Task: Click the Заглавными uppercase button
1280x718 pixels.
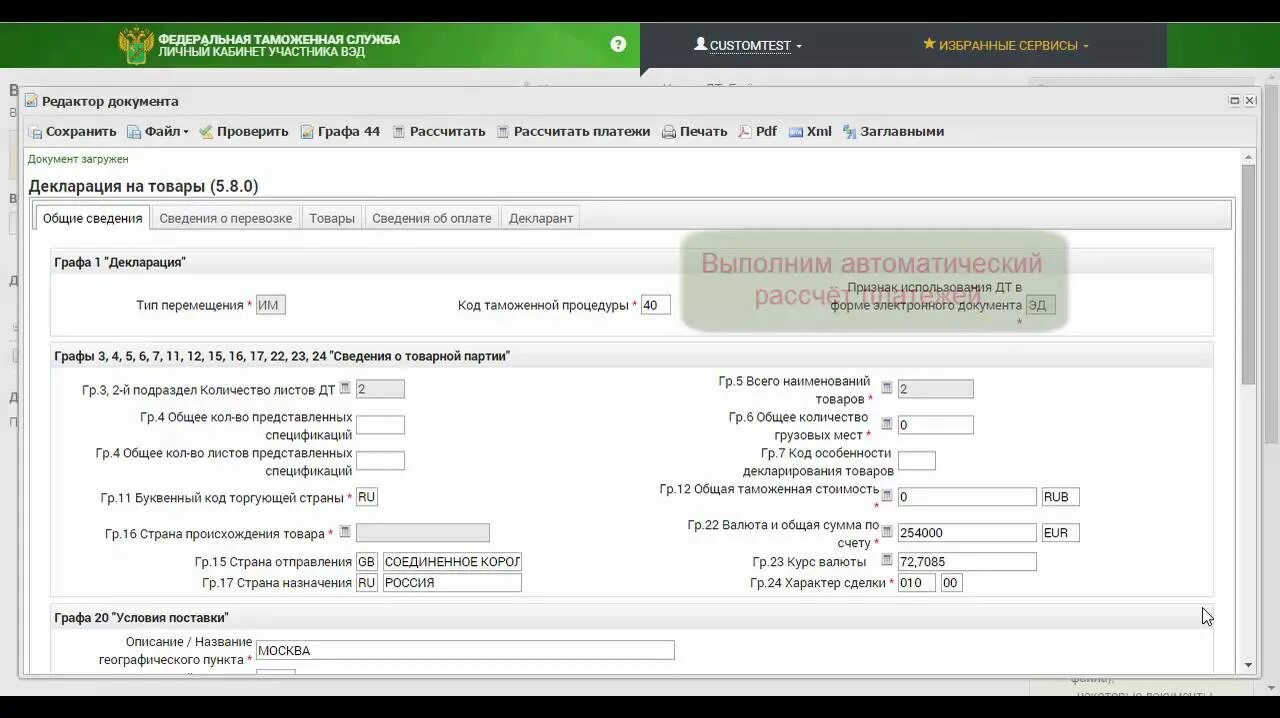Action: coord(893,131)
